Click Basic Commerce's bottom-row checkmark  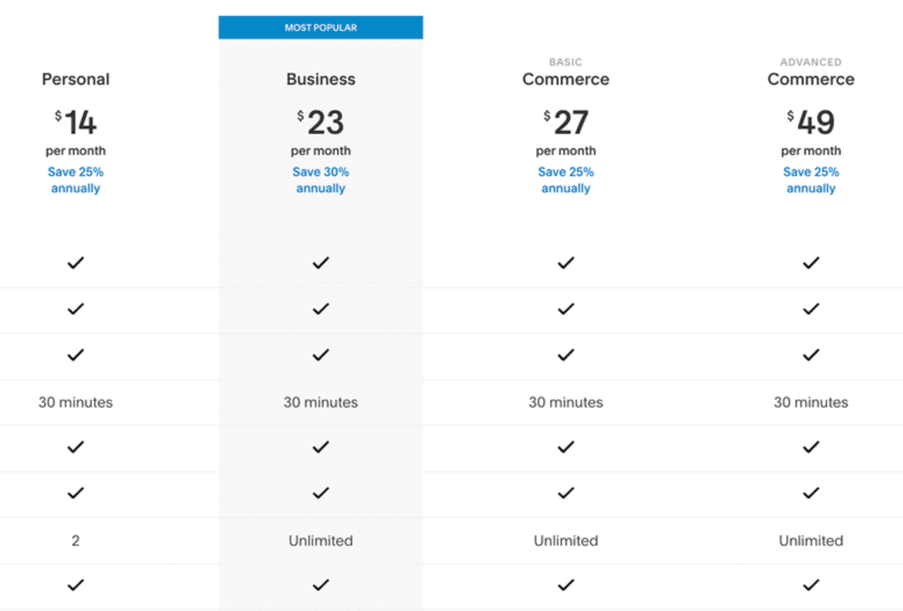tap(566, 585)
